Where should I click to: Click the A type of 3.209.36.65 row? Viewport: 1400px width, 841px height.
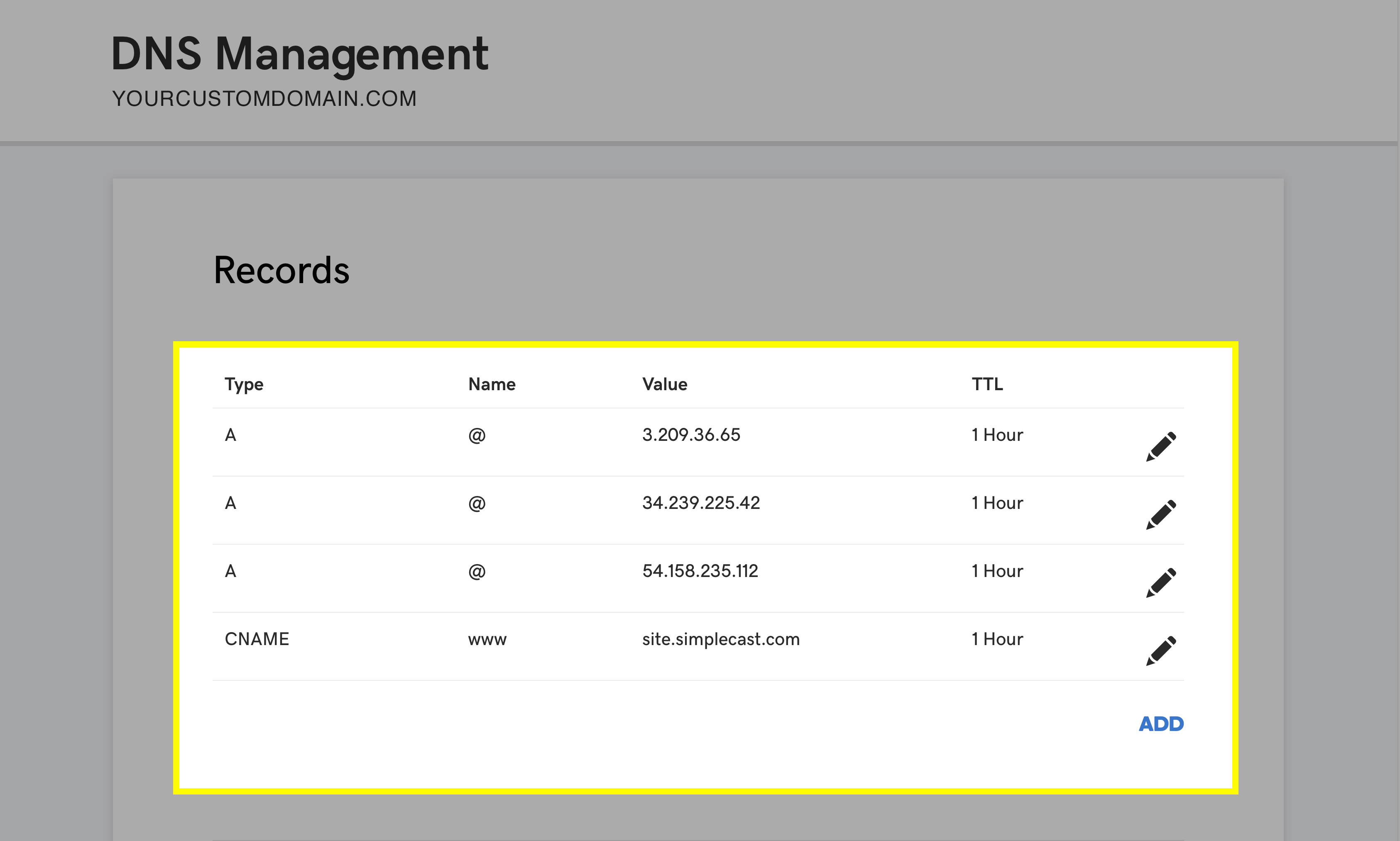(231, 435)
